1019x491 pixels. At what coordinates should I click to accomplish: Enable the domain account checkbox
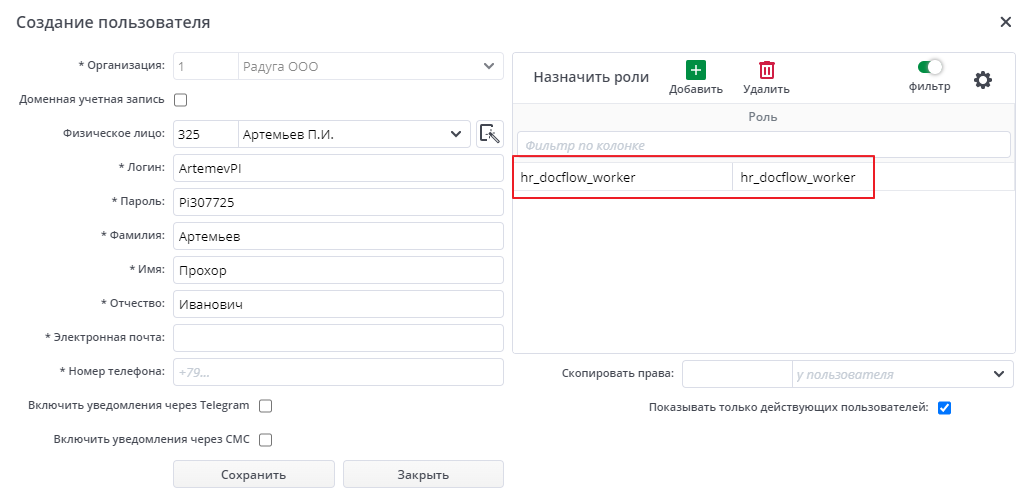(181, 100)
